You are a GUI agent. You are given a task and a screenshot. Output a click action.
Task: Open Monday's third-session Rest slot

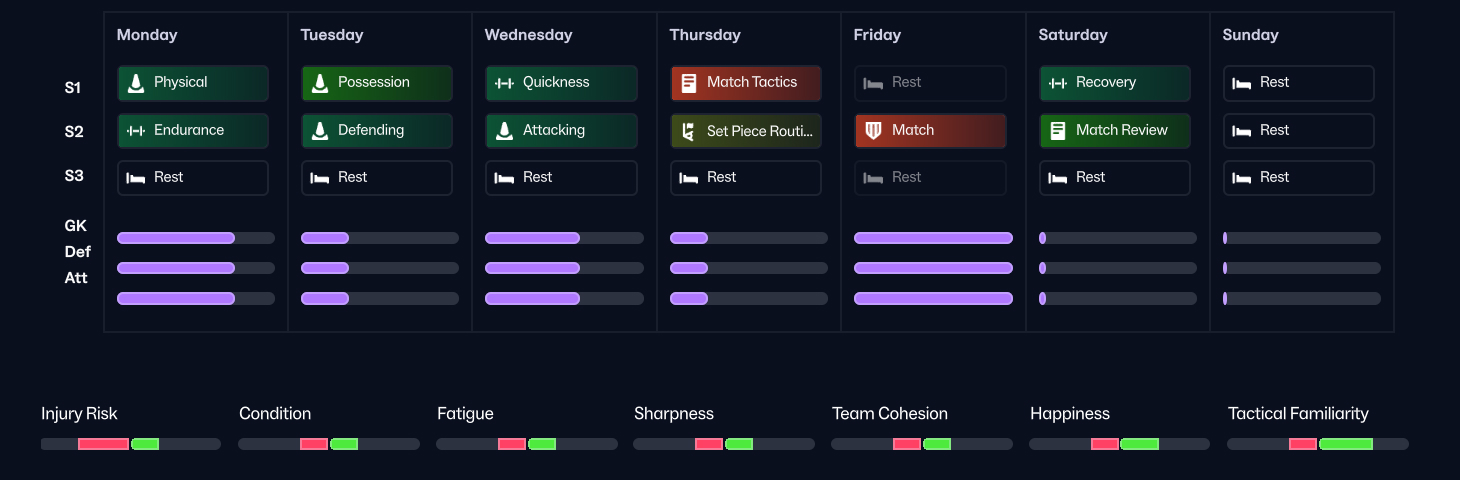tap(193, 178)
